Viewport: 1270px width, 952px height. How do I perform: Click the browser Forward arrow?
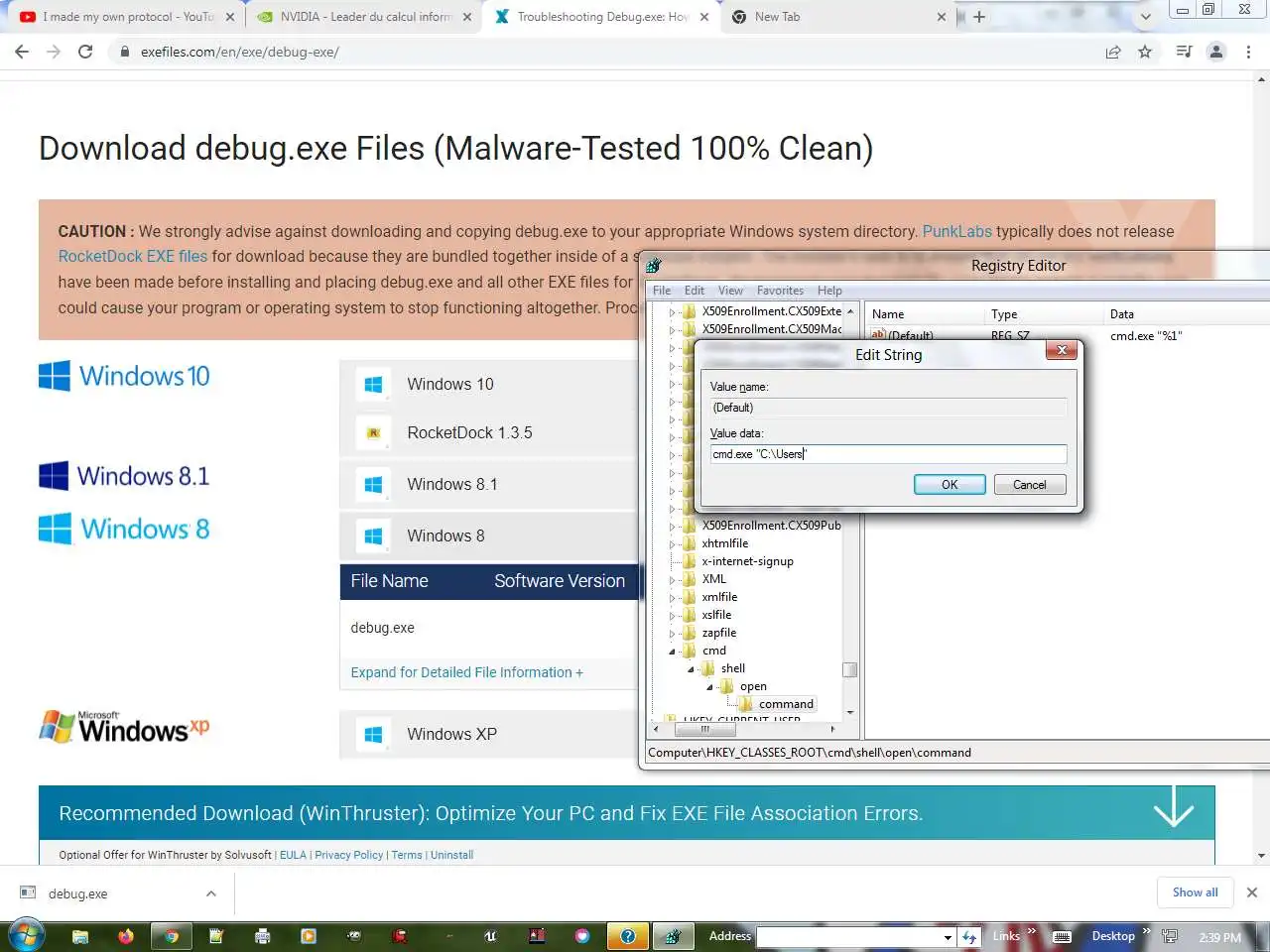click(54, 52)
